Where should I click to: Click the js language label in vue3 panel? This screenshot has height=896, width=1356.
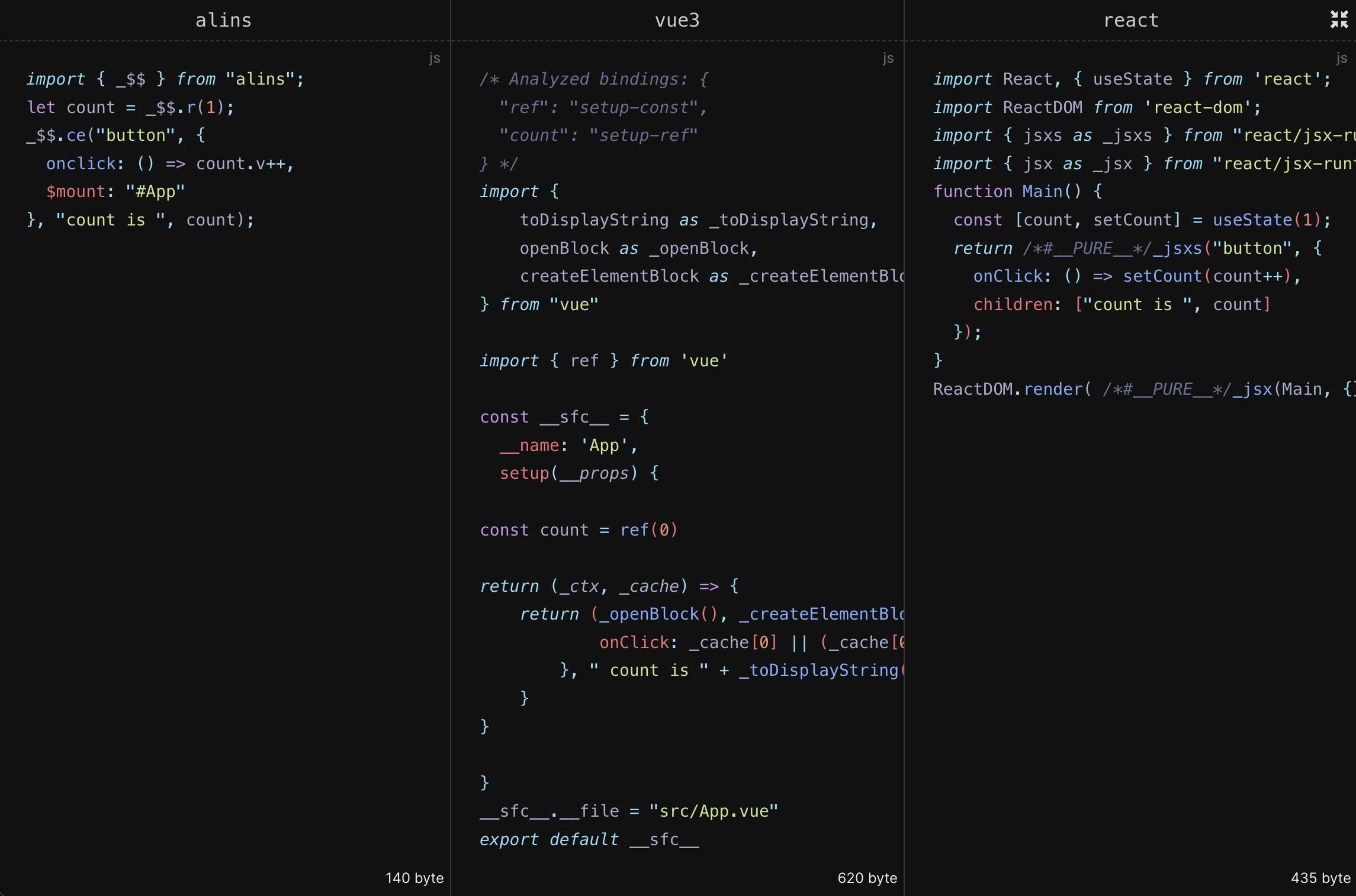888,58
